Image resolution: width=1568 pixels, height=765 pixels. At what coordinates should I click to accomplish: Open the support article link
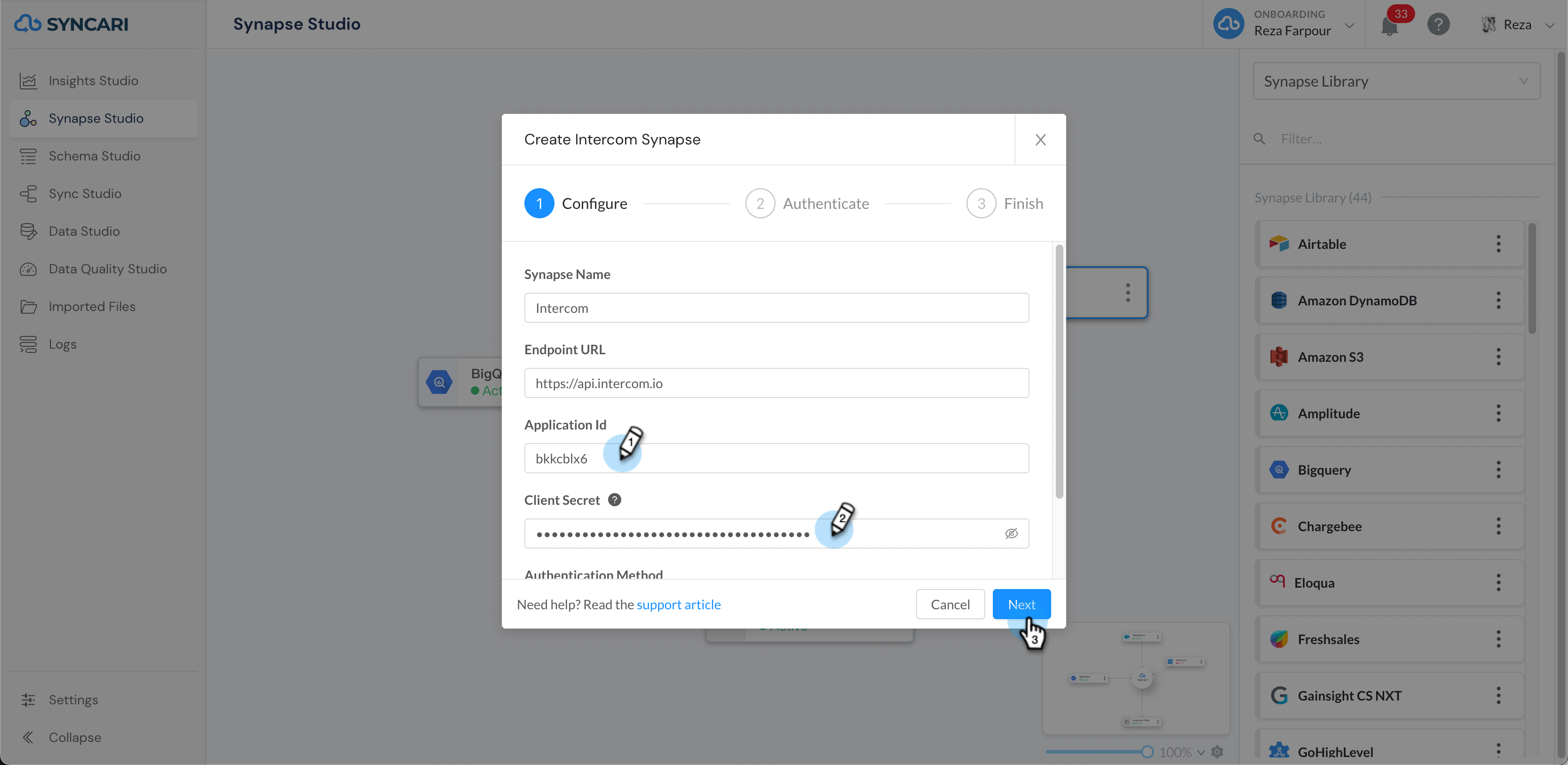pyautogui.click(x=678, y=604)
